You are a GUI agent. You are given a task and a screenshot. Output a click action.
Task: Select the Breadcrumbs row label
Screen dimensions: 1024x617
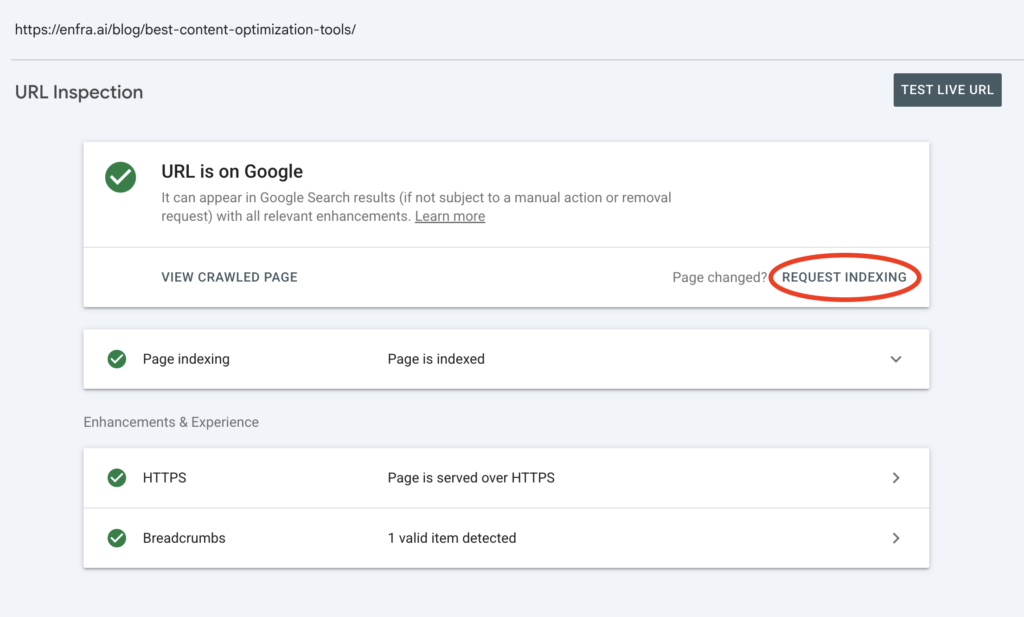184,538
